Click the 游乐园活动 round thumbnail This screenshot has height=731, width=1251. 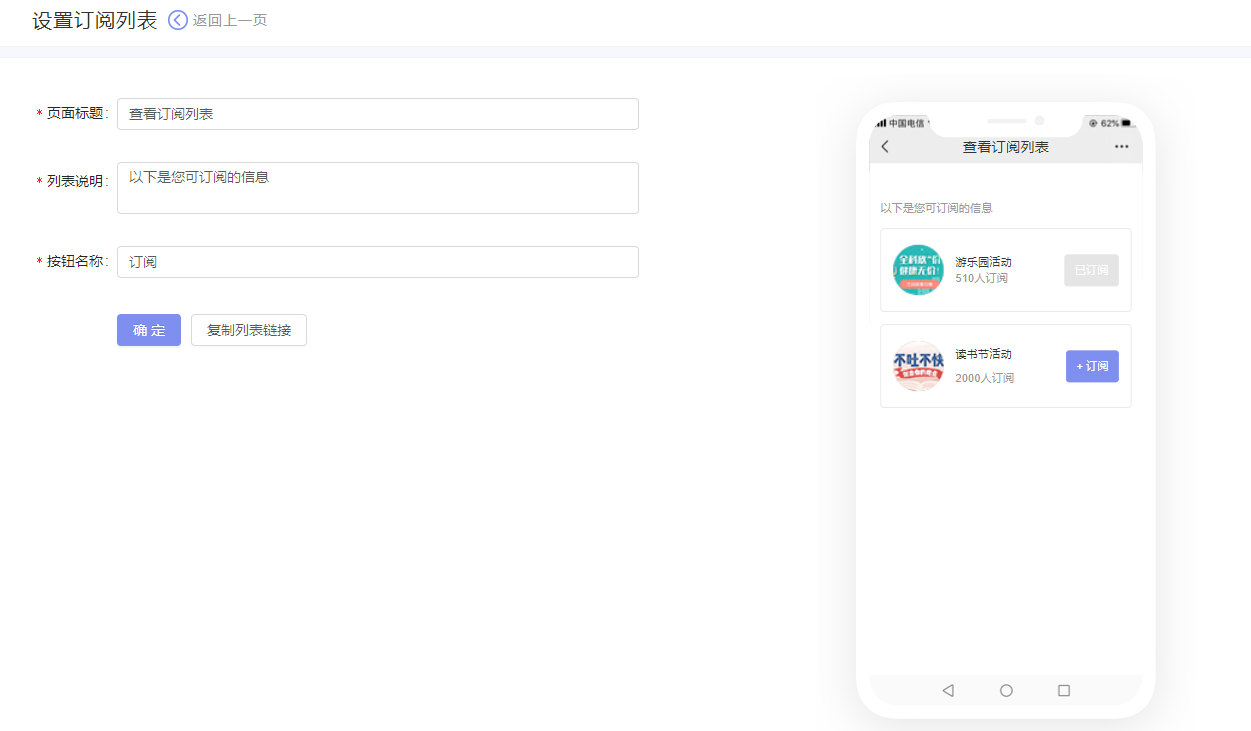coord(918,270)
